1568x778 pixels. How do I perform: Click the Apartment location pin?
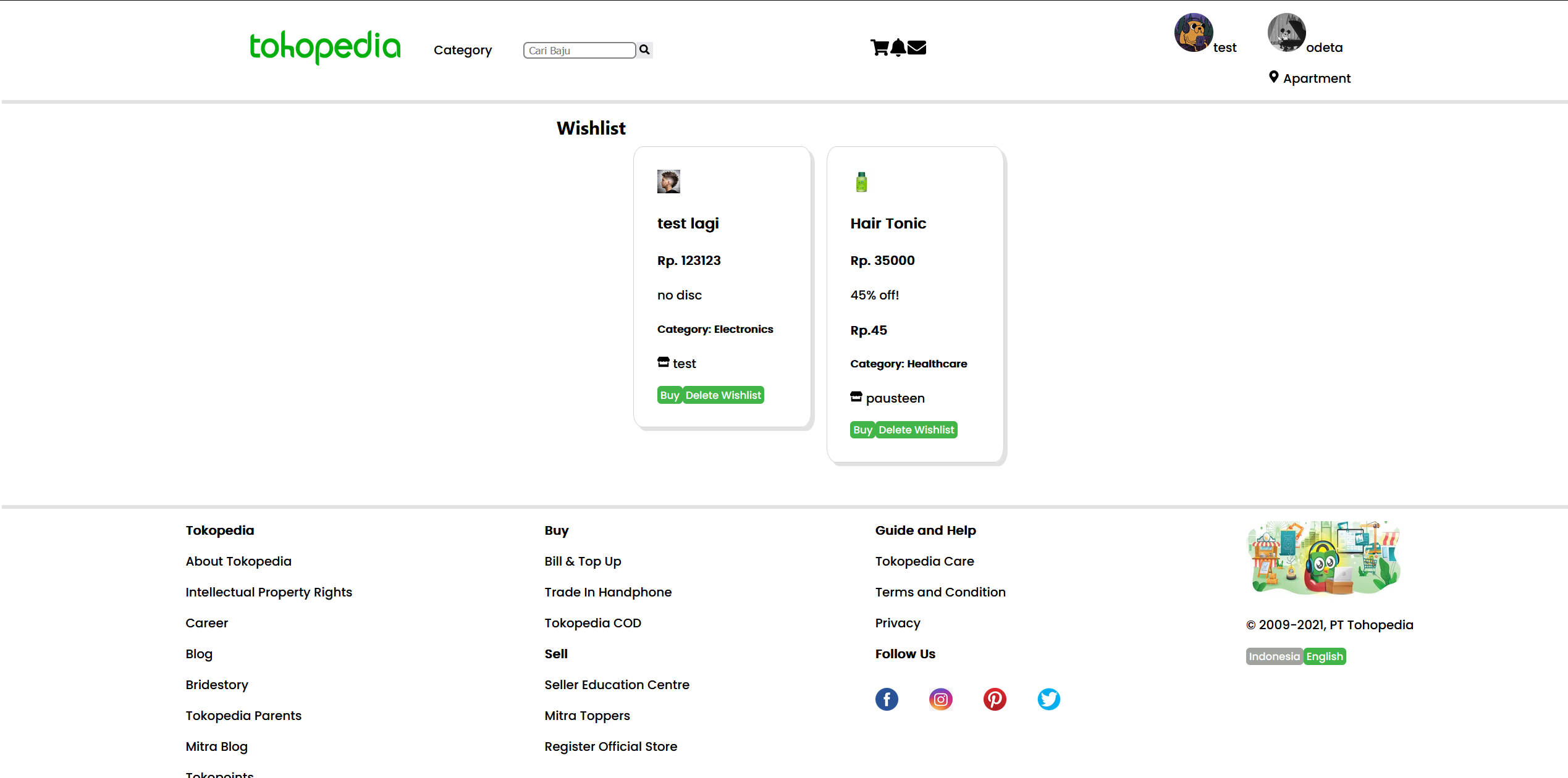[1273, 77]
